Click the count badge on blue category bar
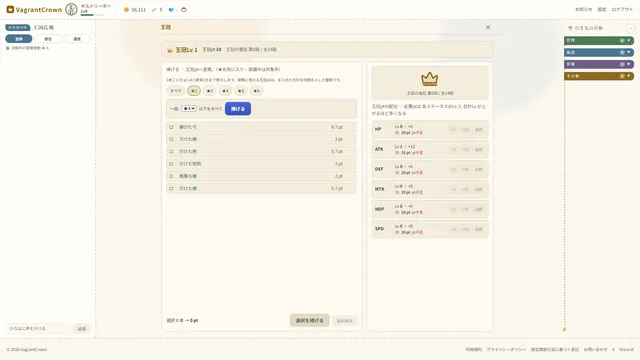 (x=622, y=52)
